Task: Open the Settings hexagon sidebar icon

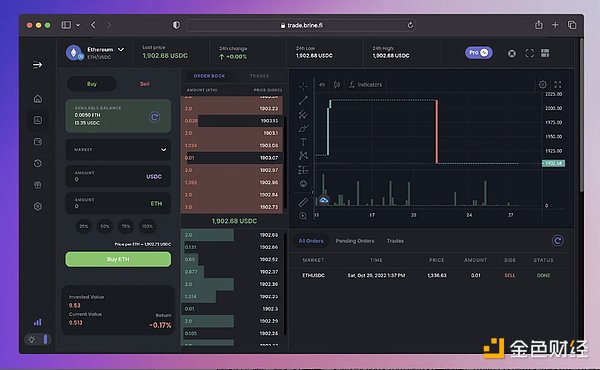Action: tap(38, 206)
